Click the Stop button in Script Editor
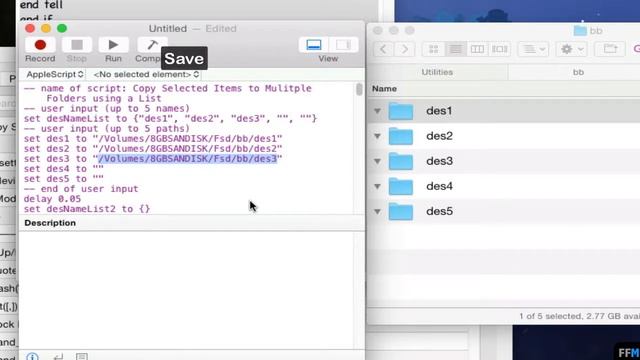This screenshot has height=360, width=640. pyautogui.click(x=77, y=45)
